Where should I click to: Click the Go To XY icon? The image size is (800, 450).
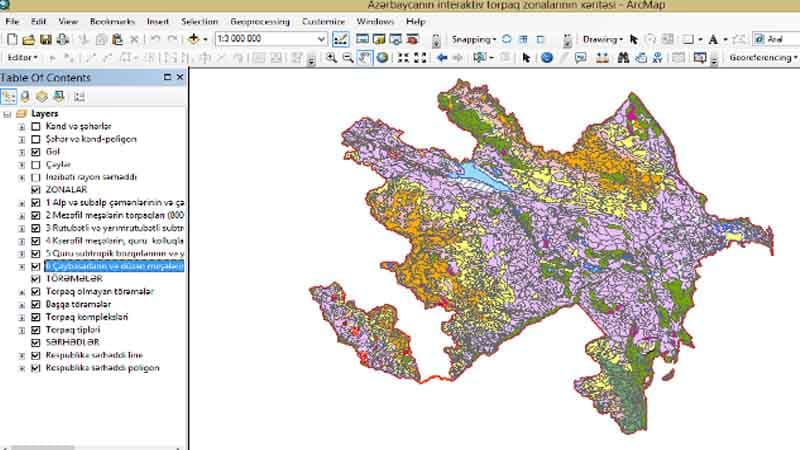click(x=658, y=58)
